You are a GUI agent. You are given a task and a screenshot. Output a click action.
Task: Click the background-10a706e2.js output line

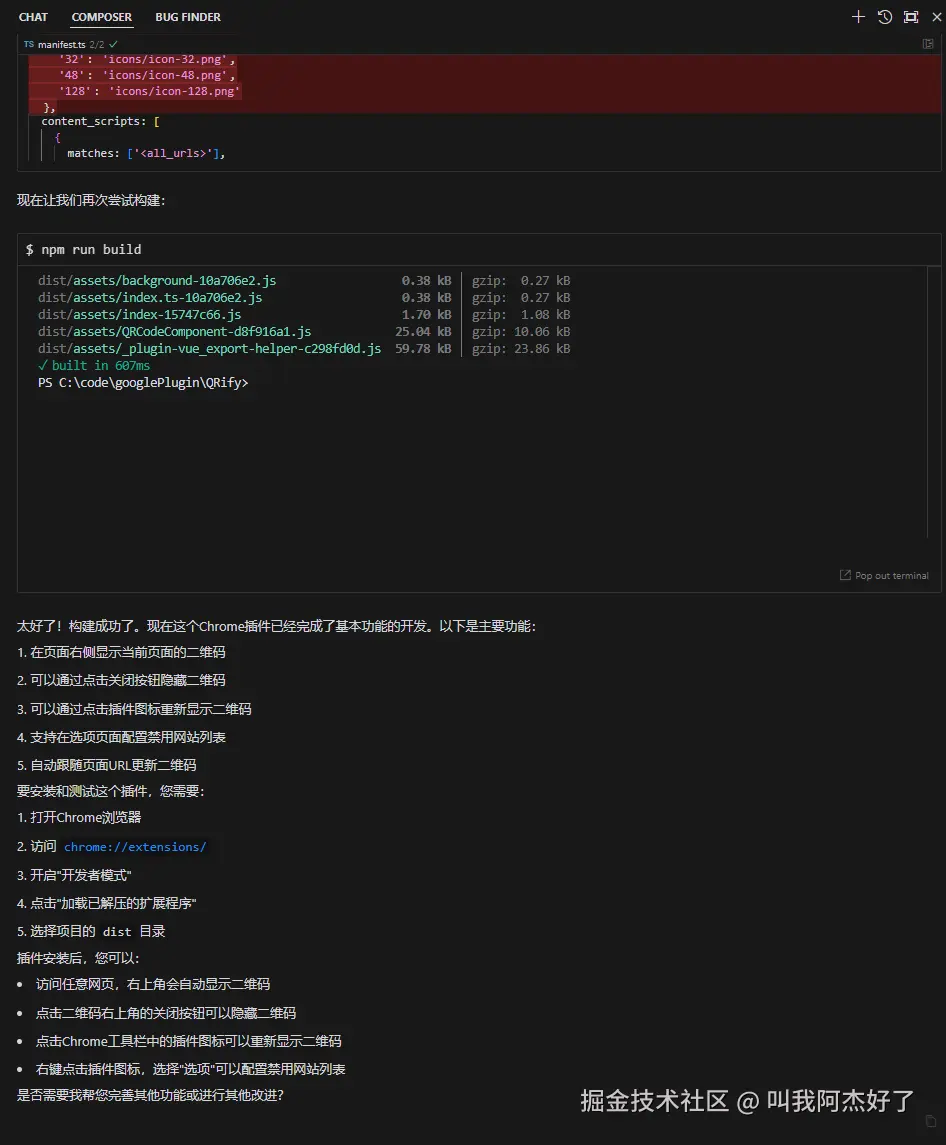pos(304,280)
